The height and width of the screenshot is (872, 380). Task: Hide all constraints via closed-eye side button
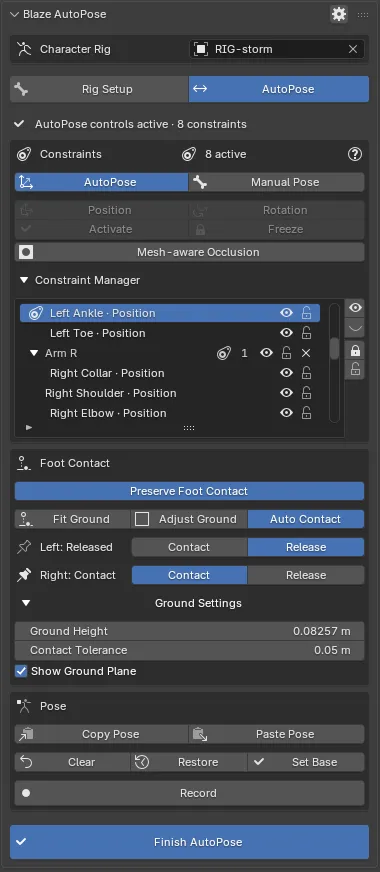coord(355,328)
